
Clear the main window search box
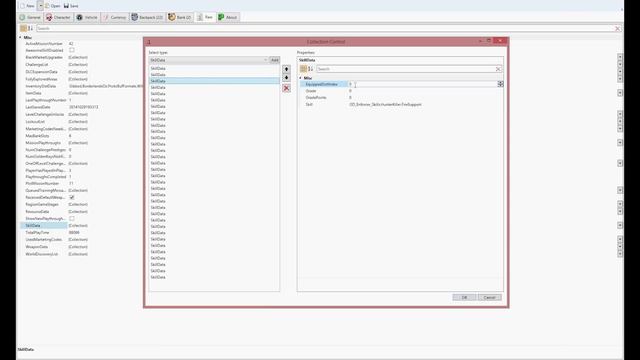pos(618,29)
